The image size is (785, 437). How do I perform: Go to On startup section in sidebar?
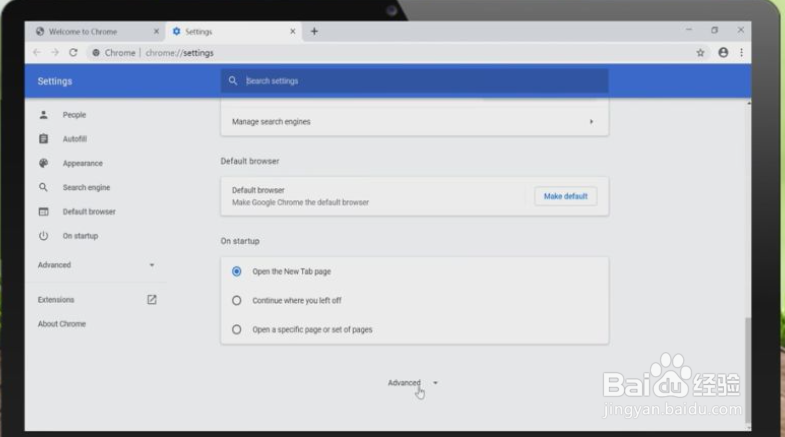[80, 236]
